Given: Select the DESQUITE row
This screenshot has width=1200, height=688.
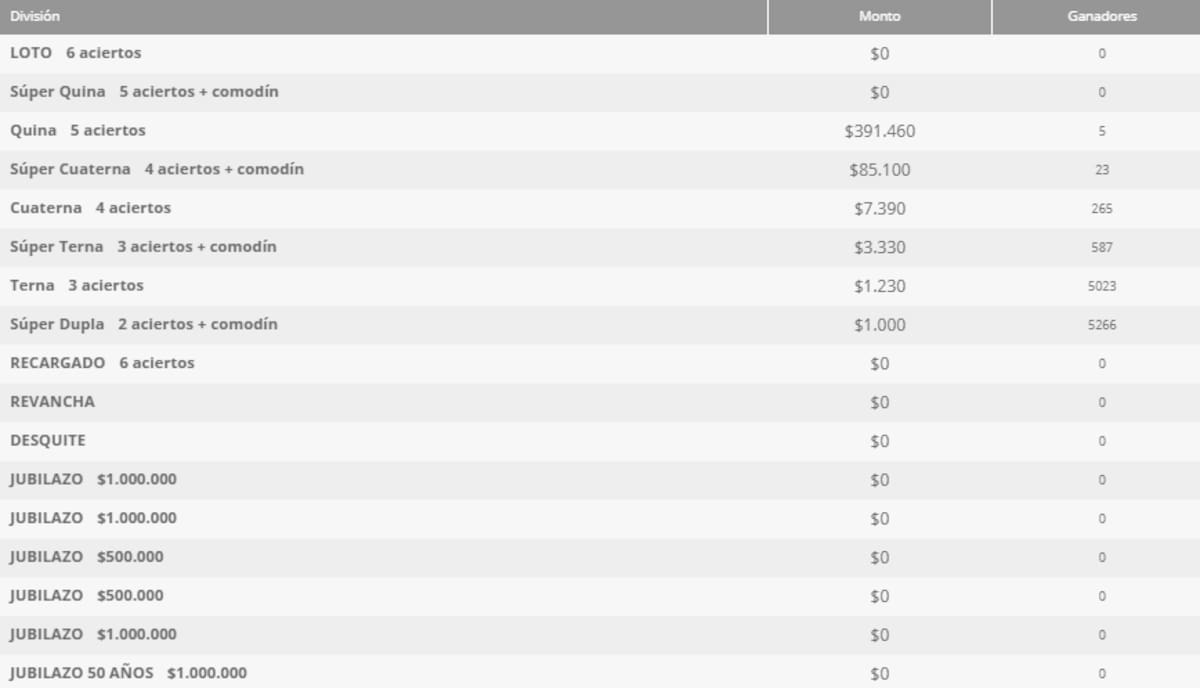Looking at the screenshot, I should [600, 441].
